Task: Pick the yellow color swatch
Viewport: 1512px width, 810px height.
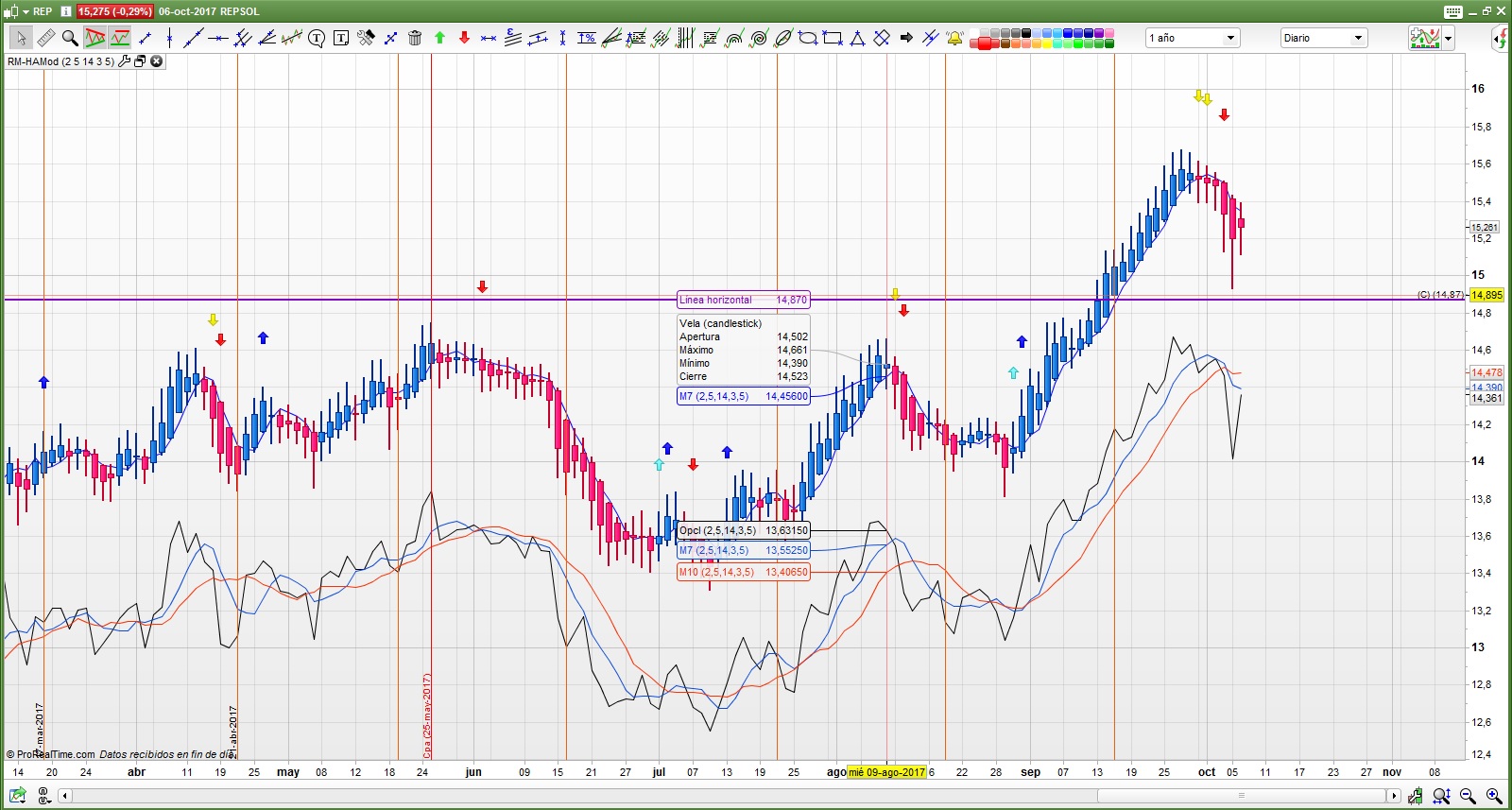Action: (1048, 43)
